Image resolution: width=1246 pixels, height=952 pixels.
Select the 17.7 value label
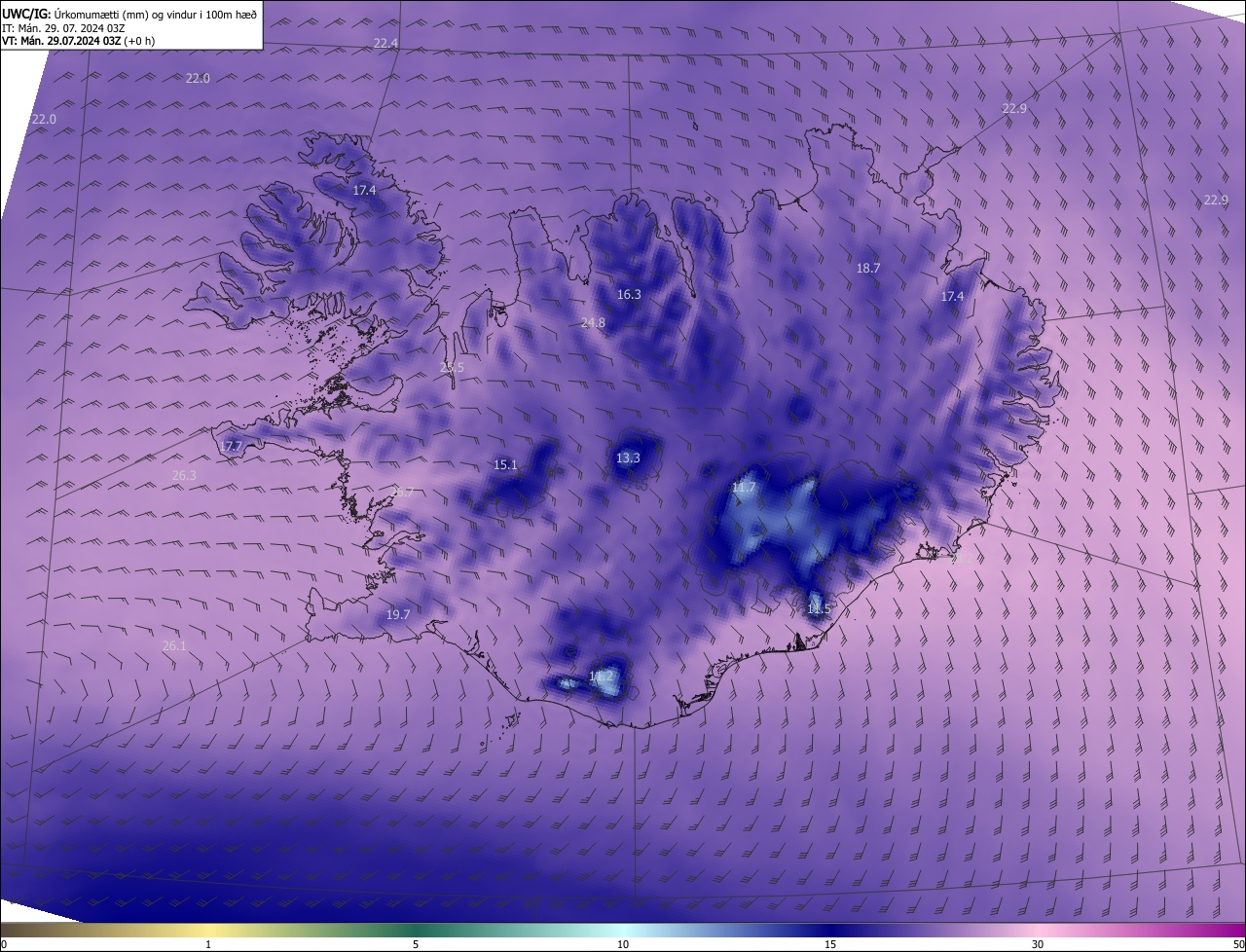tap(231, 446)
